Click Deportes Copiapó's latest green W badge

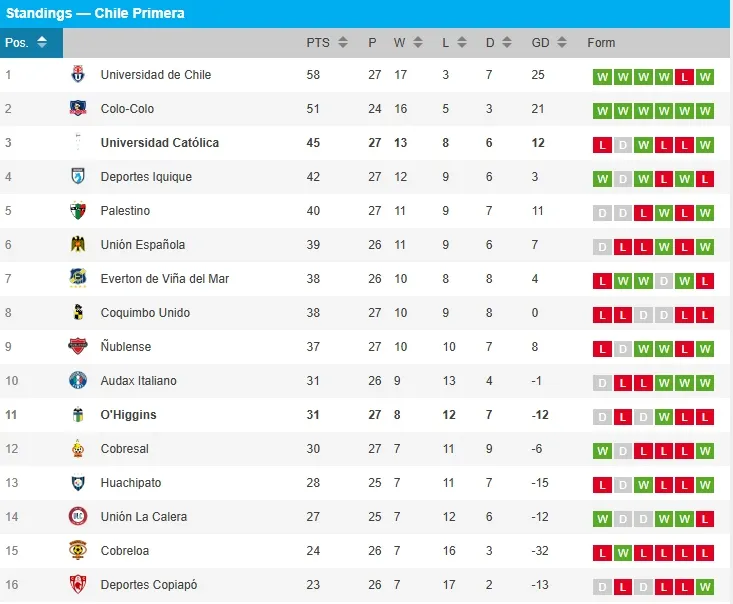[705, 587]
